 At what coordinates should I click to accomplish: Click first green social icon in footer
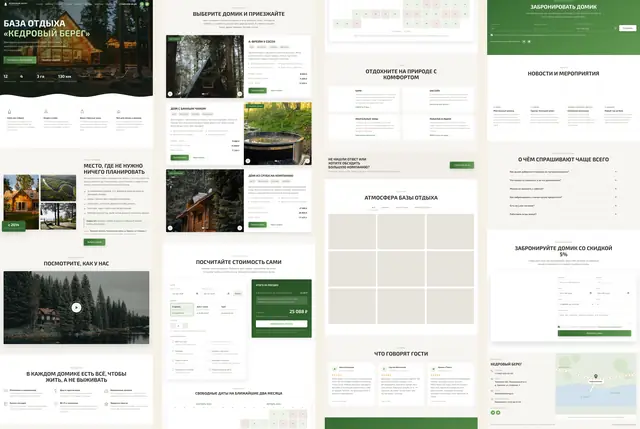pyautogui.click(x=493, y=413)
